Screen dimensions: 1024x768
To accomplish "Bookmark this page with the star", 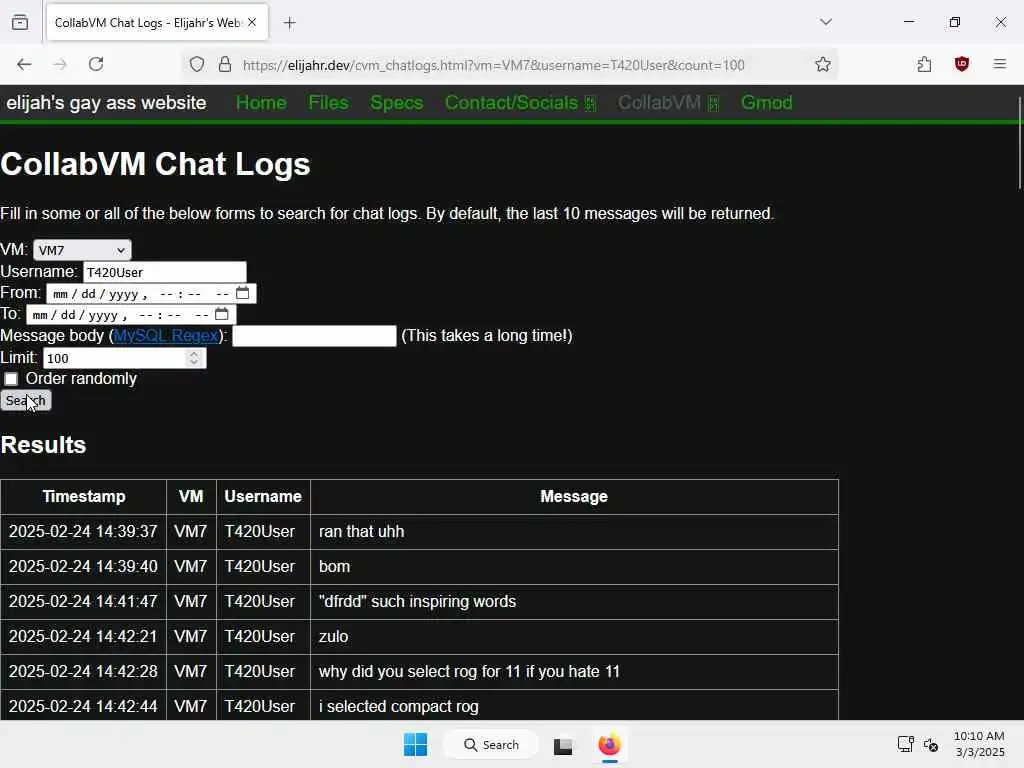I will point(823,64).
